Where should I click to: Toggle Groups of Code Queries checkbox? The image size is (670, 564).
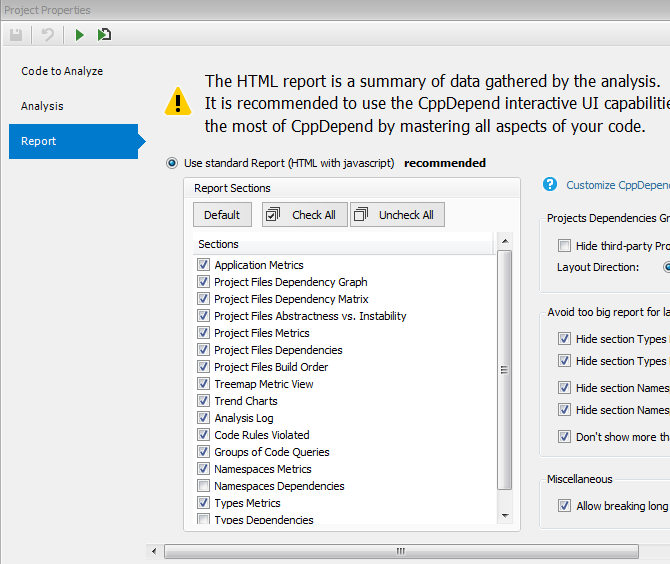coord(203,452)
